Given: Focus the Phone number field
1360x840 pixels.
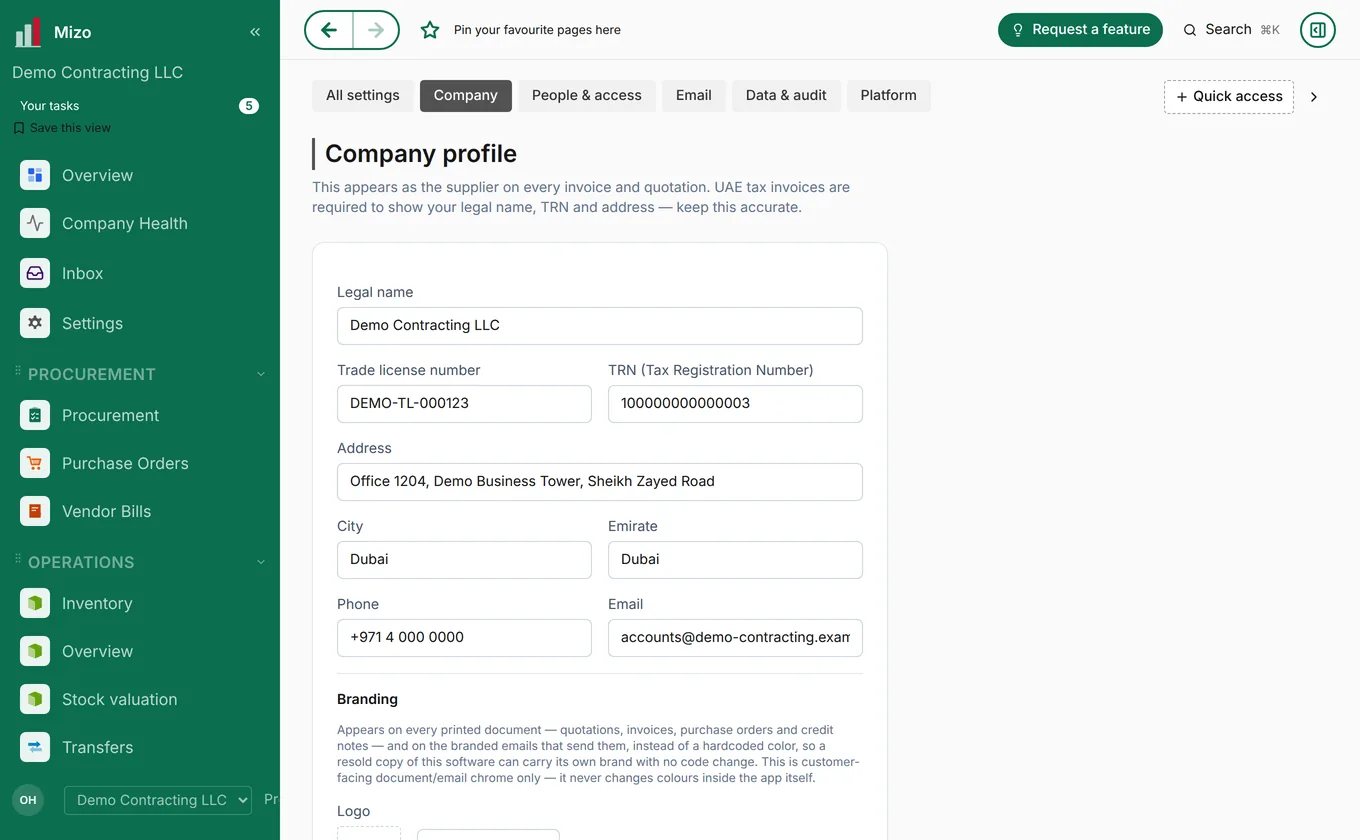Looking at the screenshot, I should click(x=464, y=638).
